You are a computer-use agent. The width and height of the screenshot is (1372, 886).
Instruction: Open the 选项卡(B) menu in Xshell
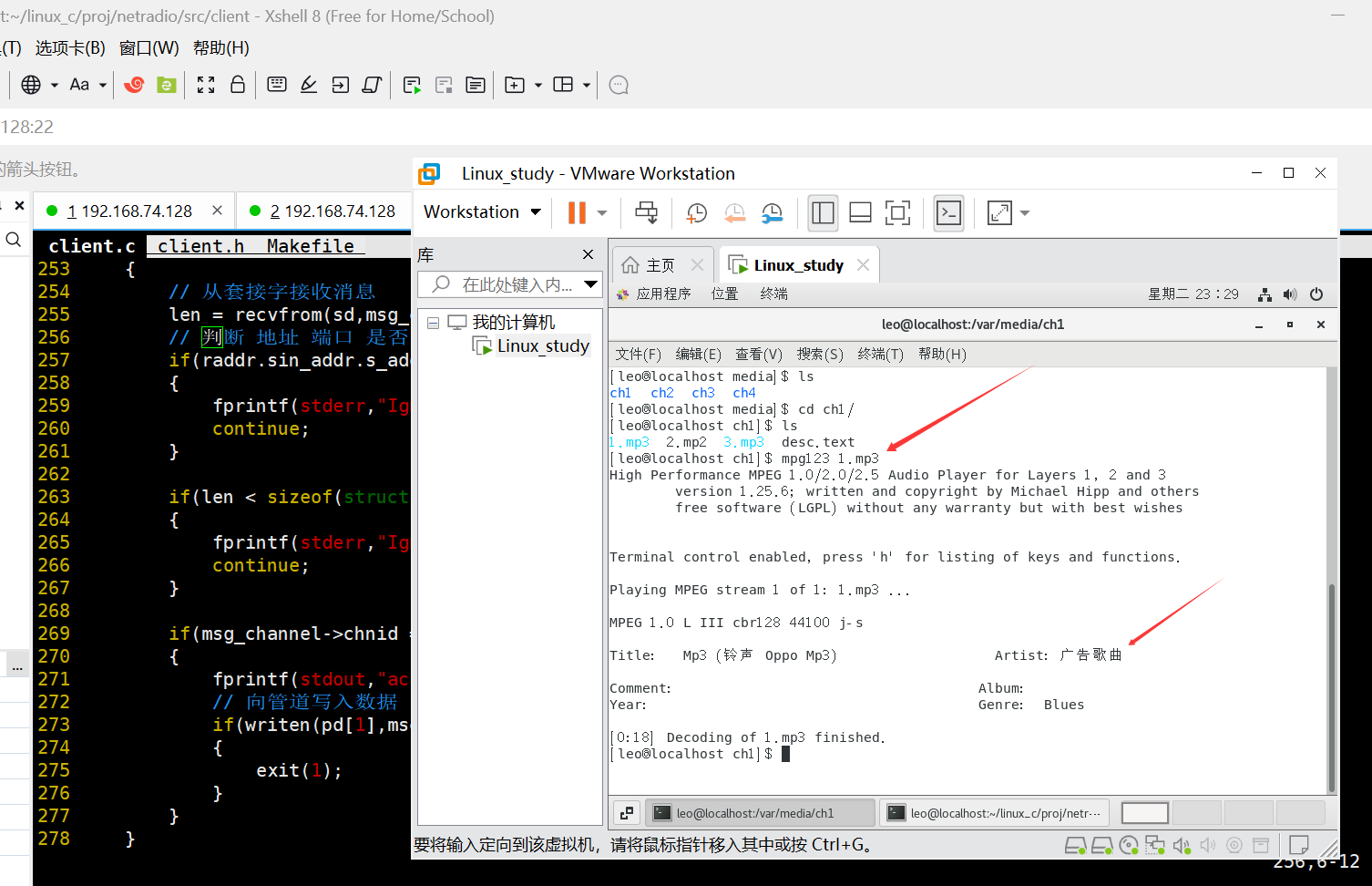[x=70, y=47]
